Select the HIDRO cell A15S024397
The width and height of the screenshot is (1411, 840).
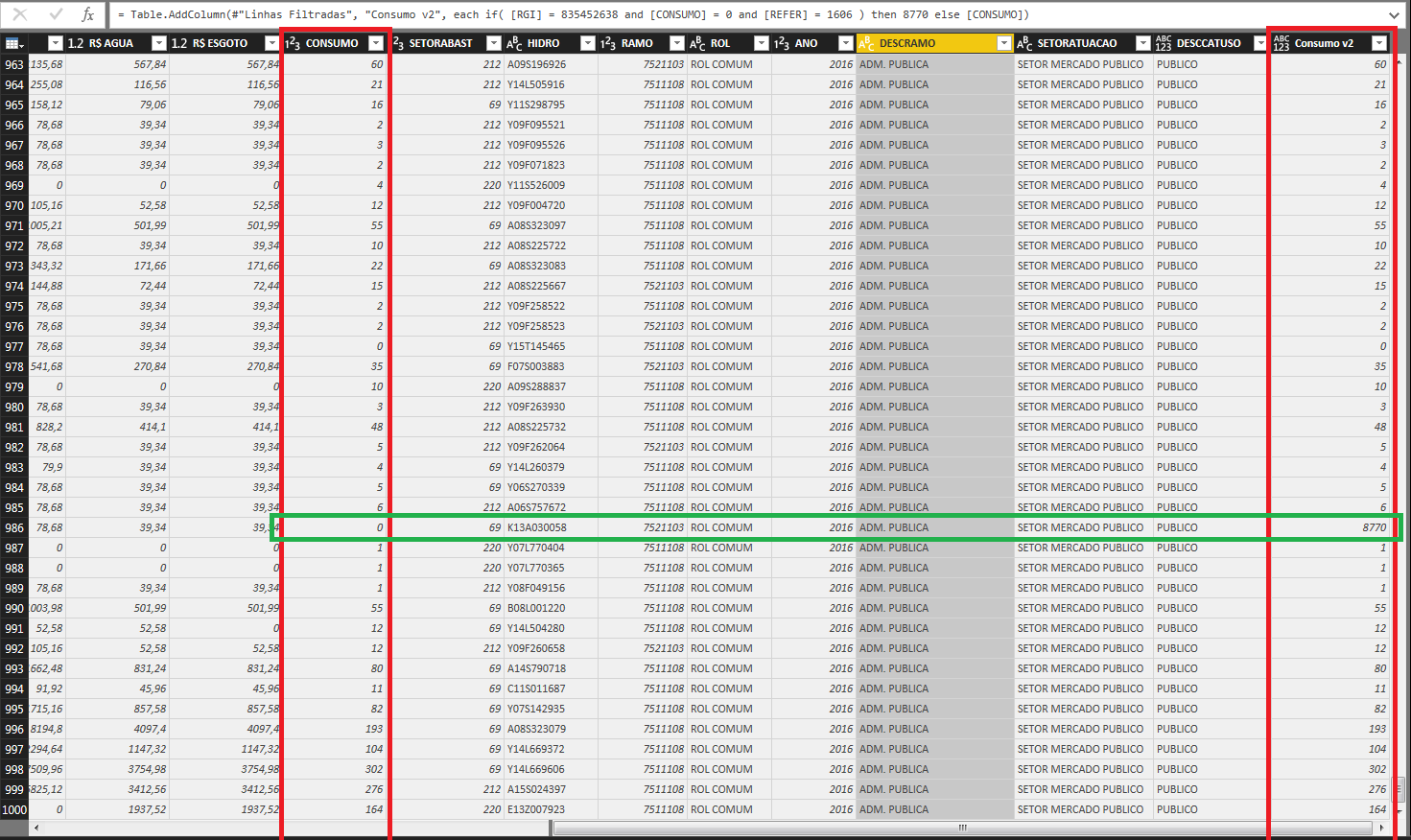point(552,789)
